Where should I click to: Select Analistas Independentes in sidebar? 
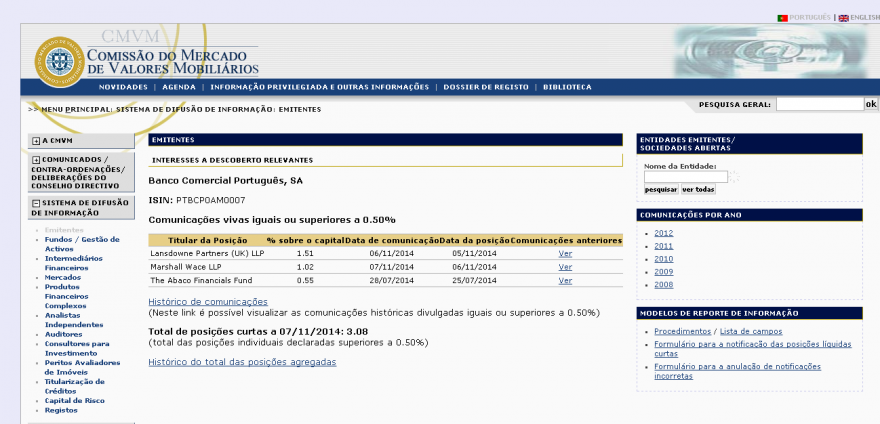[x=74, y=320]
